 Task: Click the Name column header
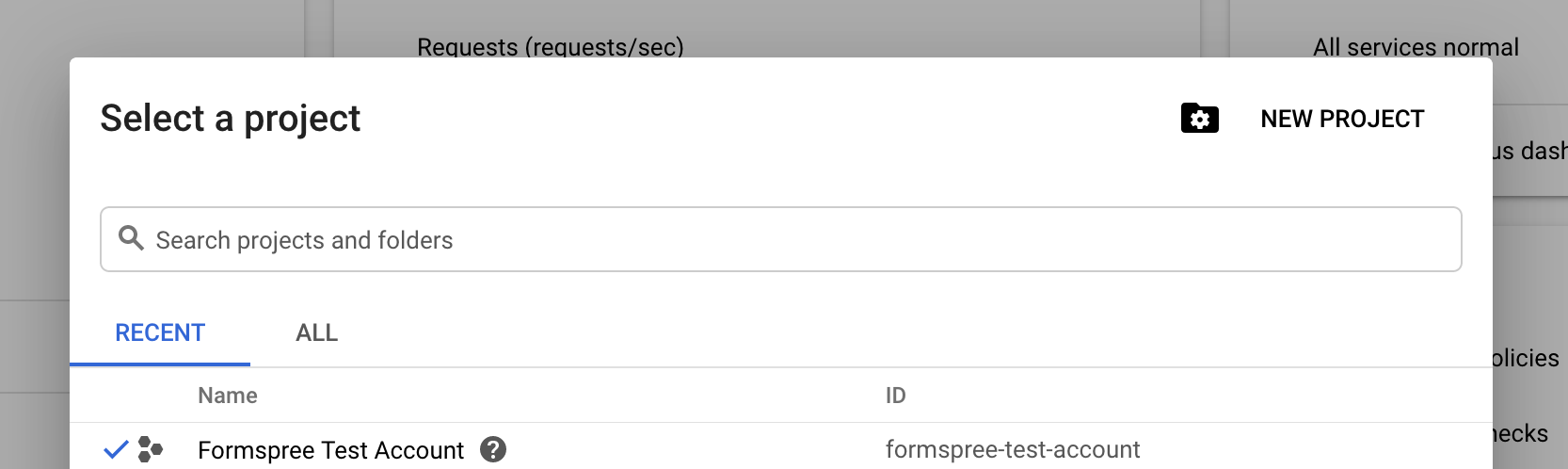pyautogui.click(x=228, y=396)
